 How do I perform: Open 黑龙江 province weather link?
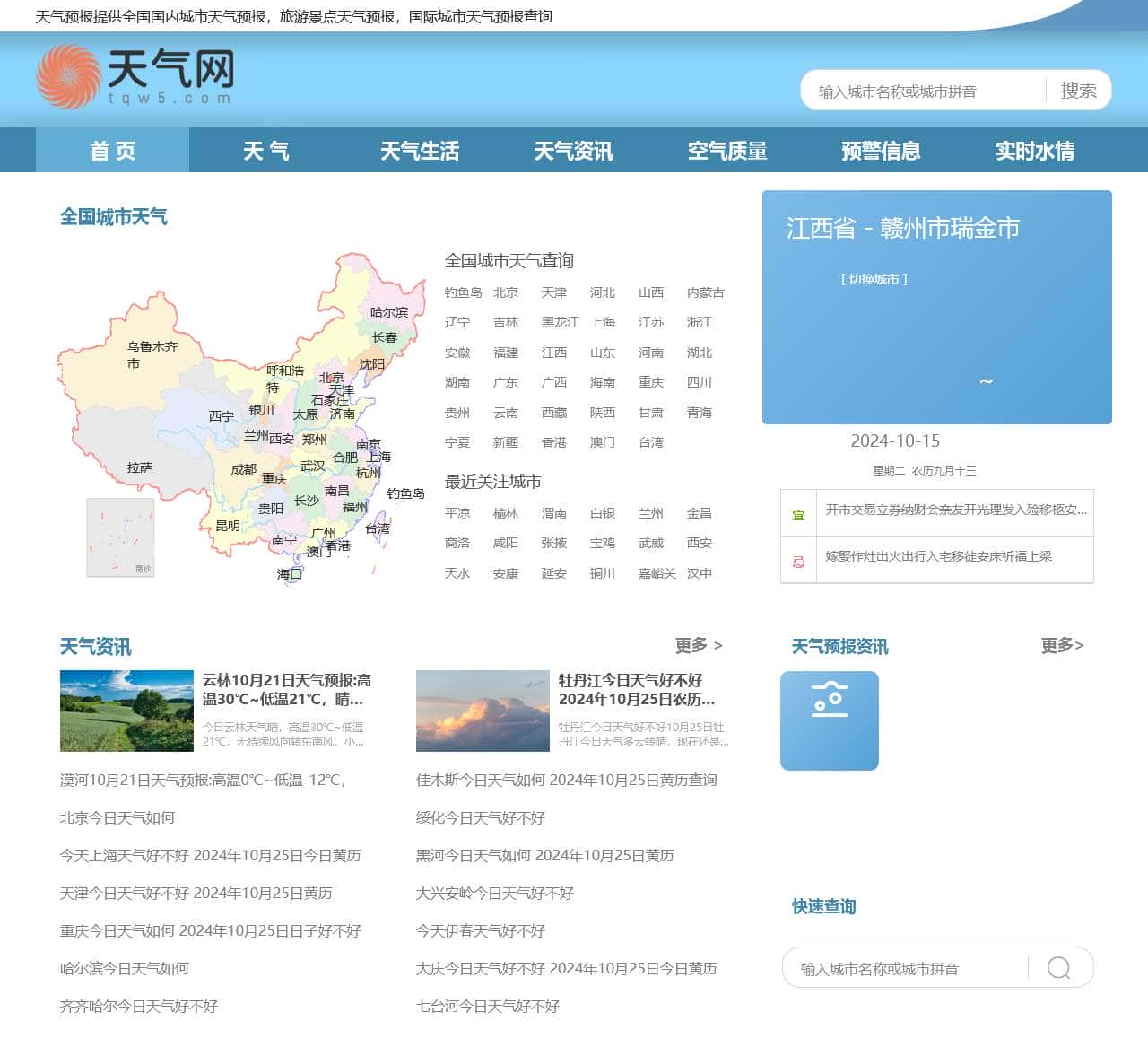click(x=561, y=322)
